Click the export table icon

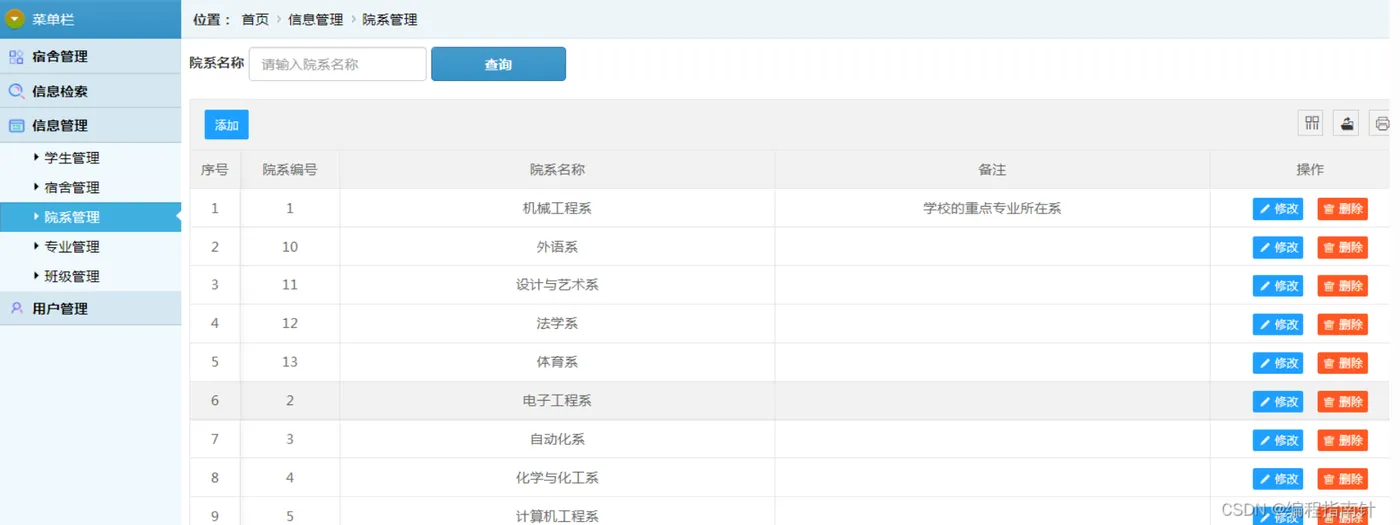tap(1346, 123)
